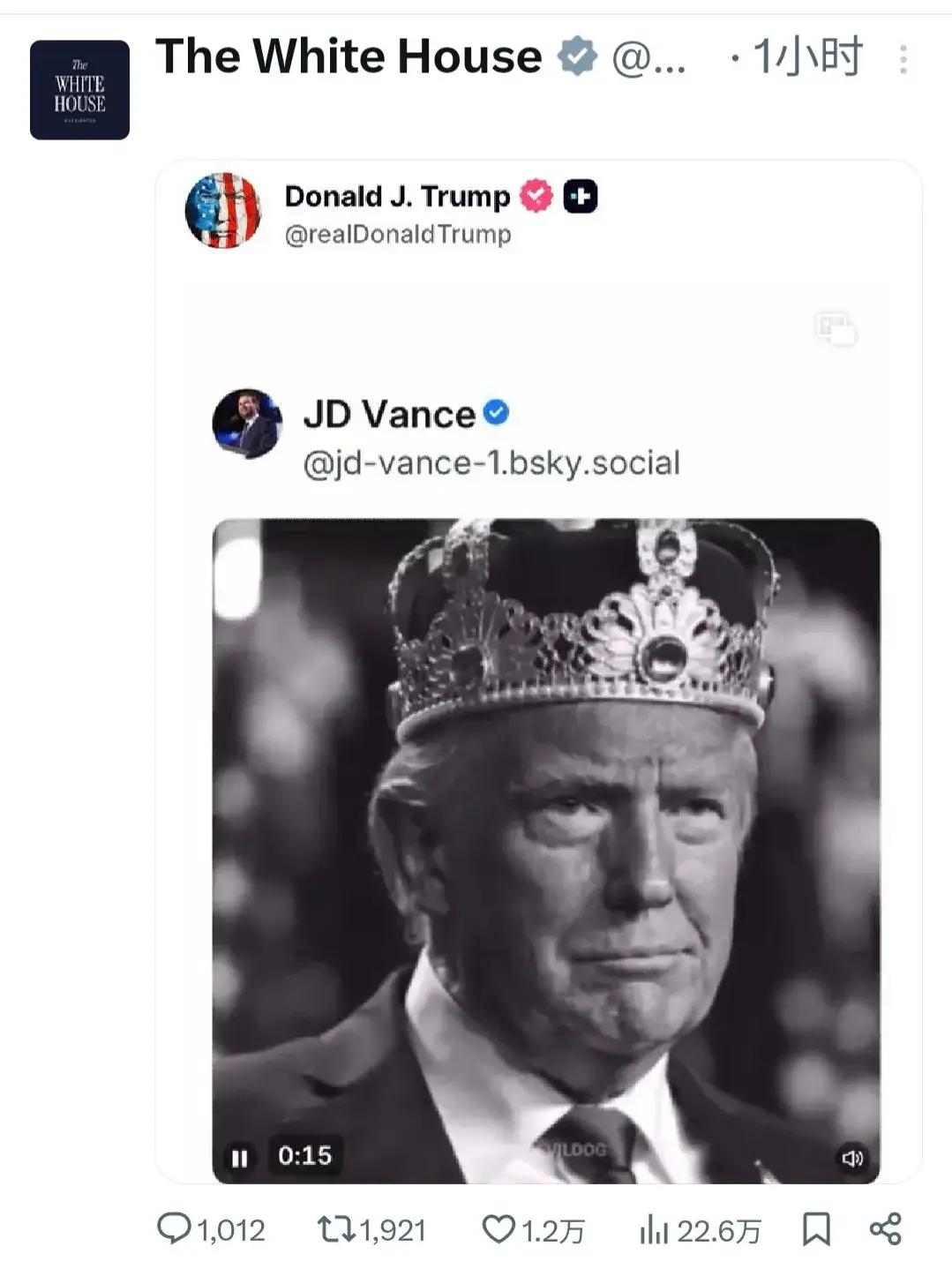The image size is (952, 1269).
Task: Toggle the video sound speaker icon
Action: click(851, 1158)
